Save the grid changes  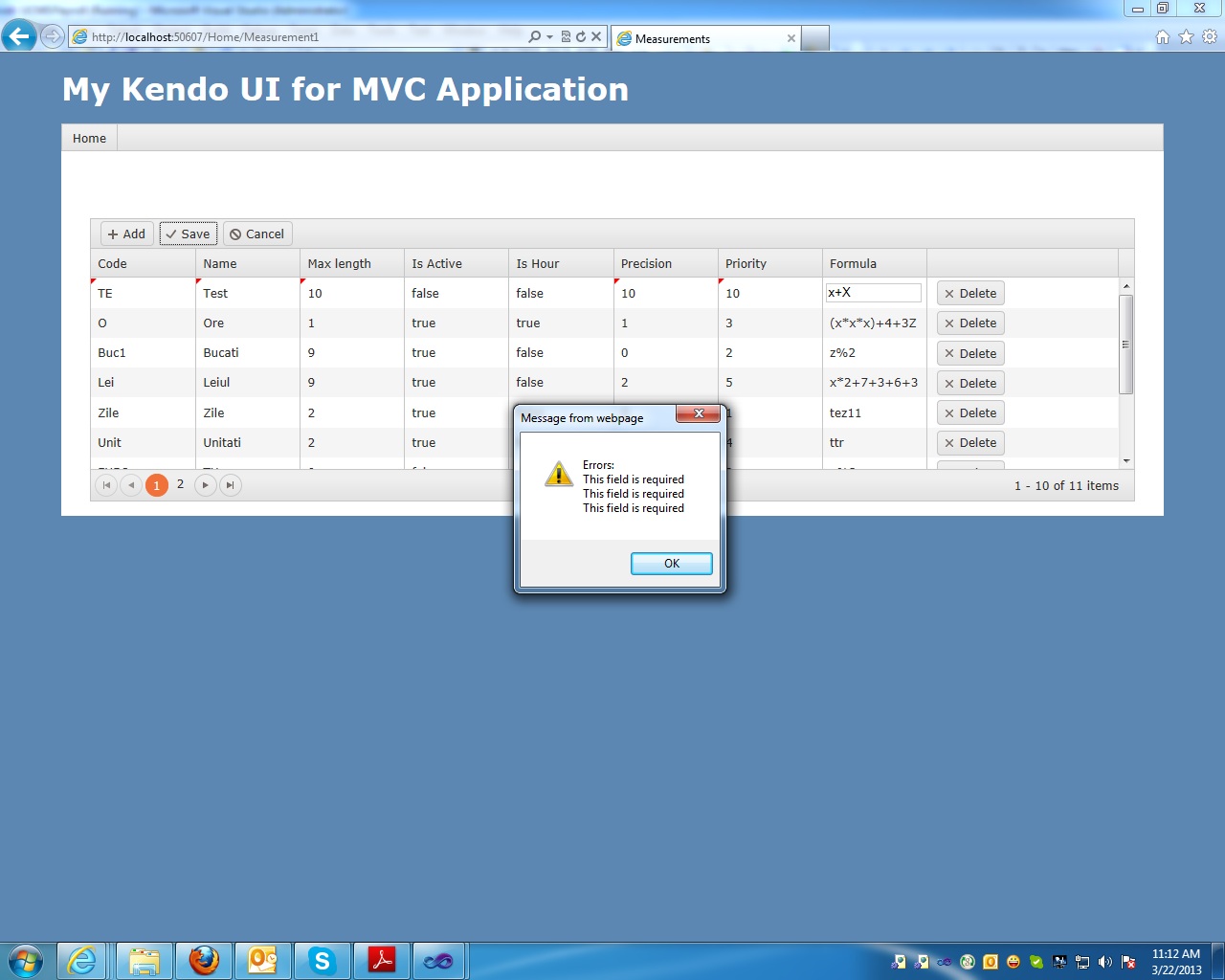tap(189, 234)
